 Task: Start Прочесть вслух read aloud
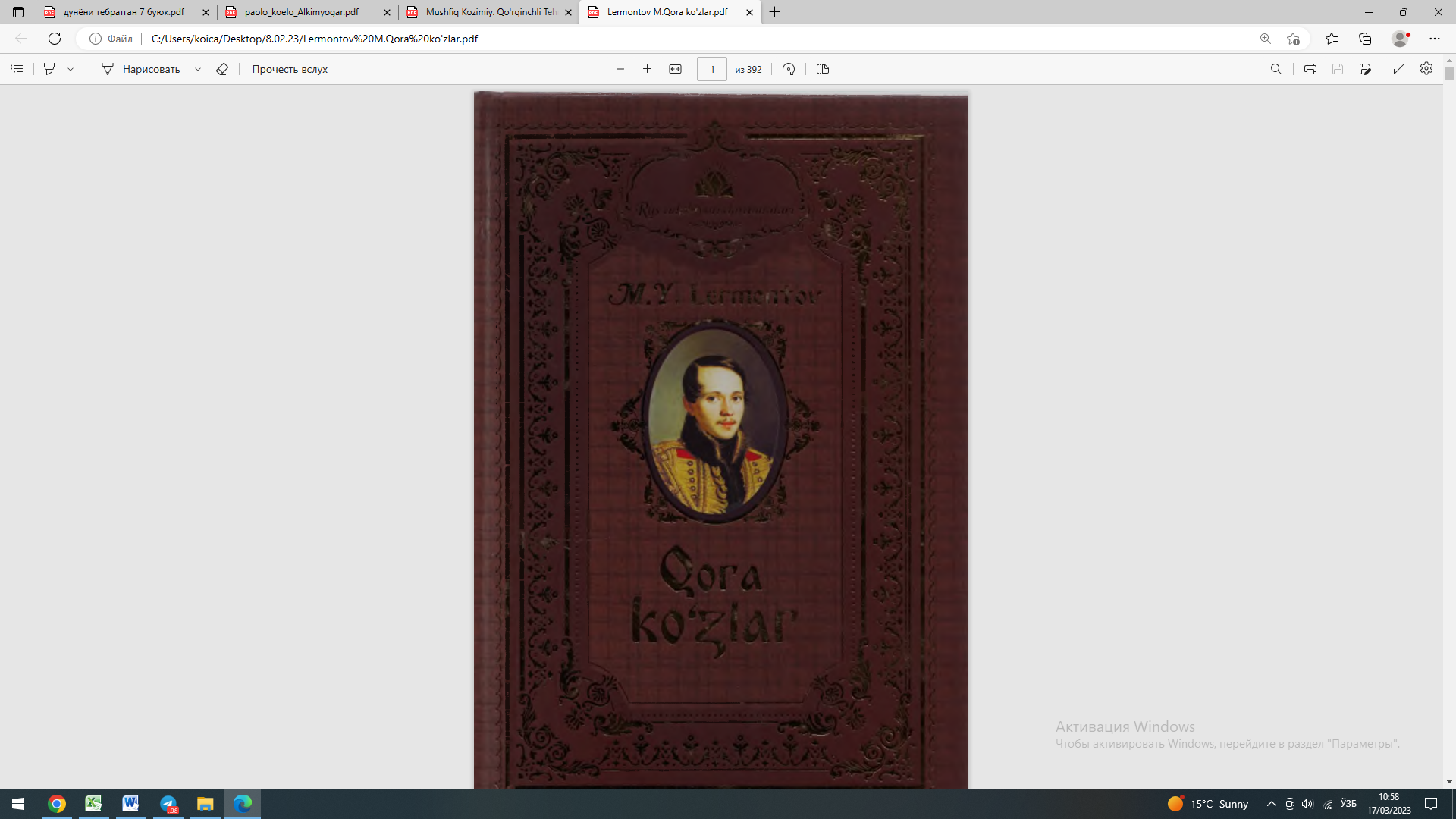click(290, 69)
